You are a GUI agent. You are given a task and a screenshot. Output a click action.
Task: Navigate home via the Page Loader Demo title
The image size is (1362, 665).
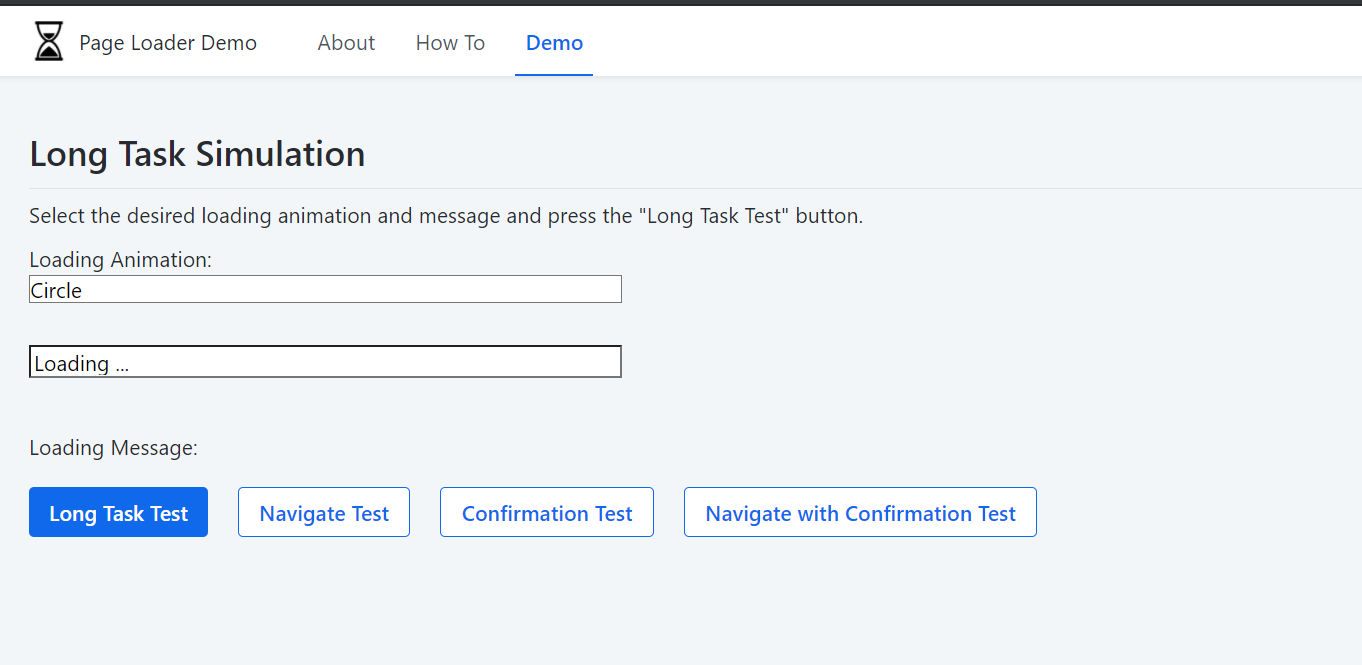[x=168, y=42]
